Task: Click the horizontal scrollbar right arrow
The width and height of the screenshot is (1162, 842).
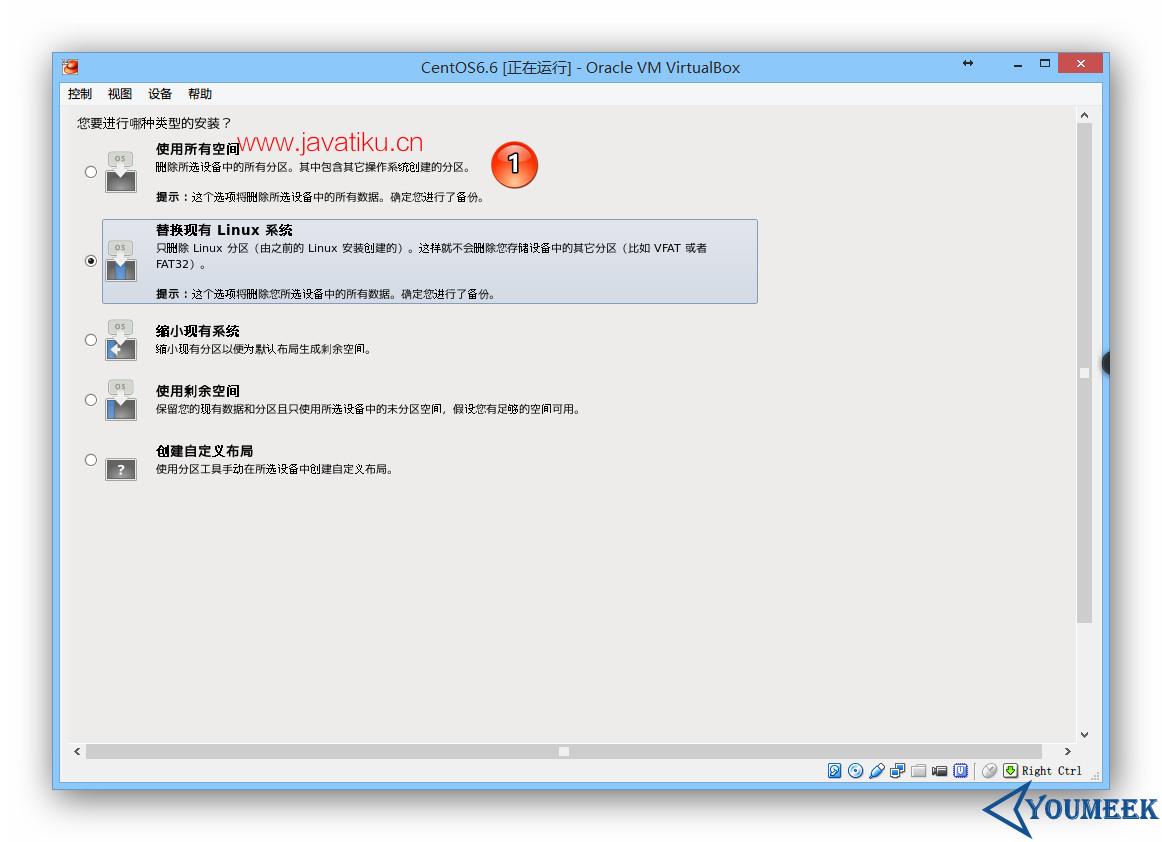Action: pos(1067,752)
